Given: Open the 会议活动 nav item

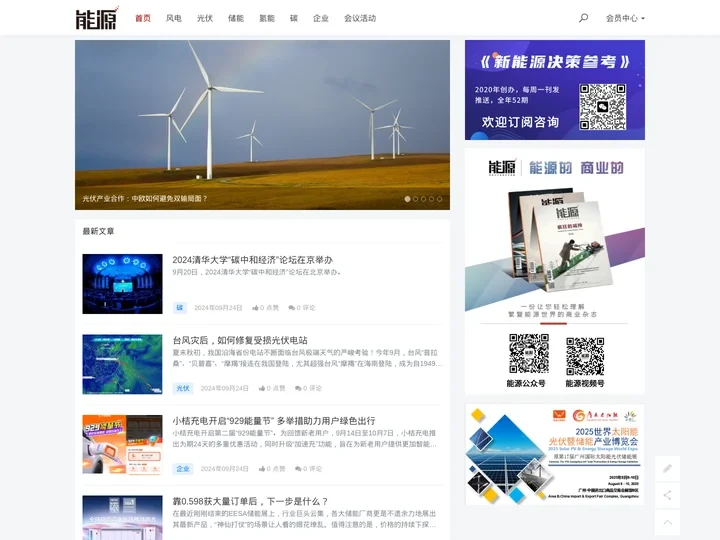Looking at the screenshot, I should [x=360, y=18].
